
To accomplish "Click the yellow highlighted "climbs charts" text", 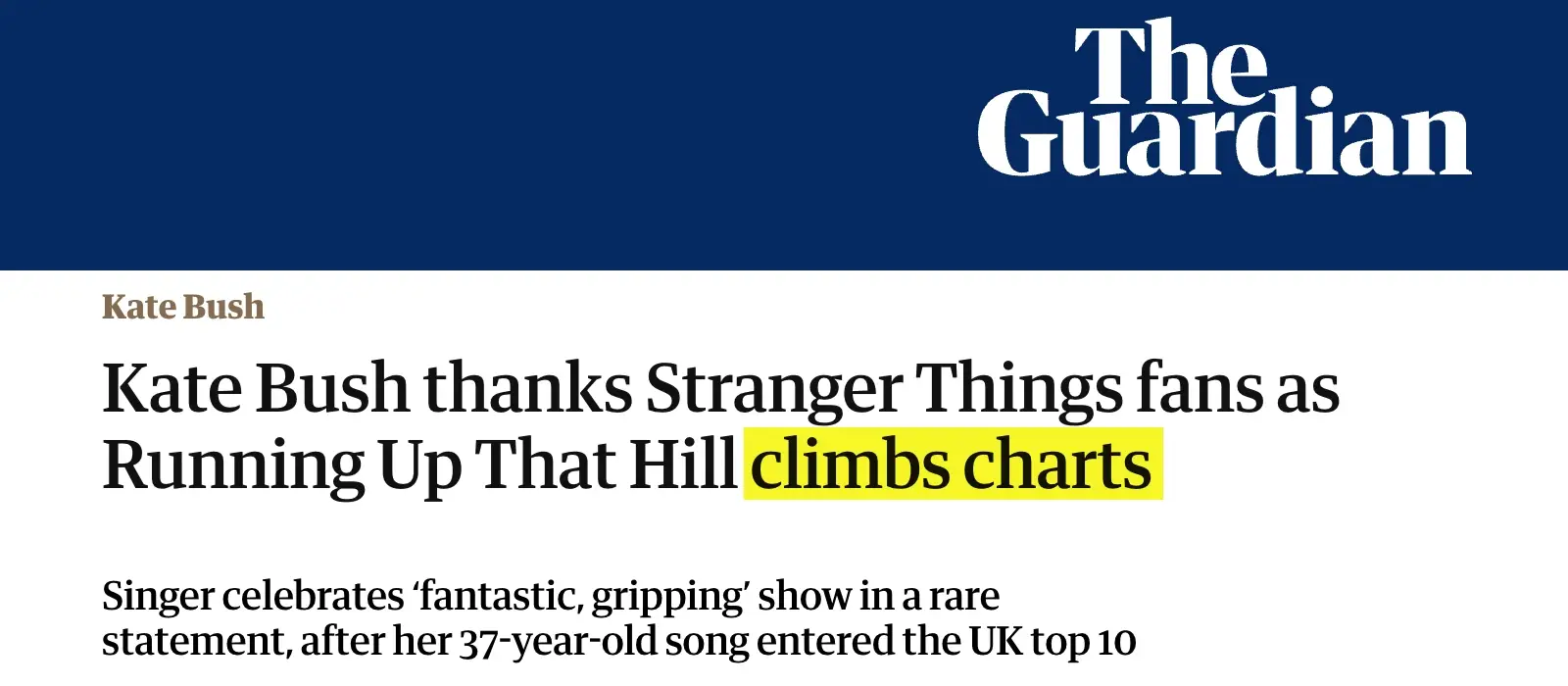I will tap(952, 465).
